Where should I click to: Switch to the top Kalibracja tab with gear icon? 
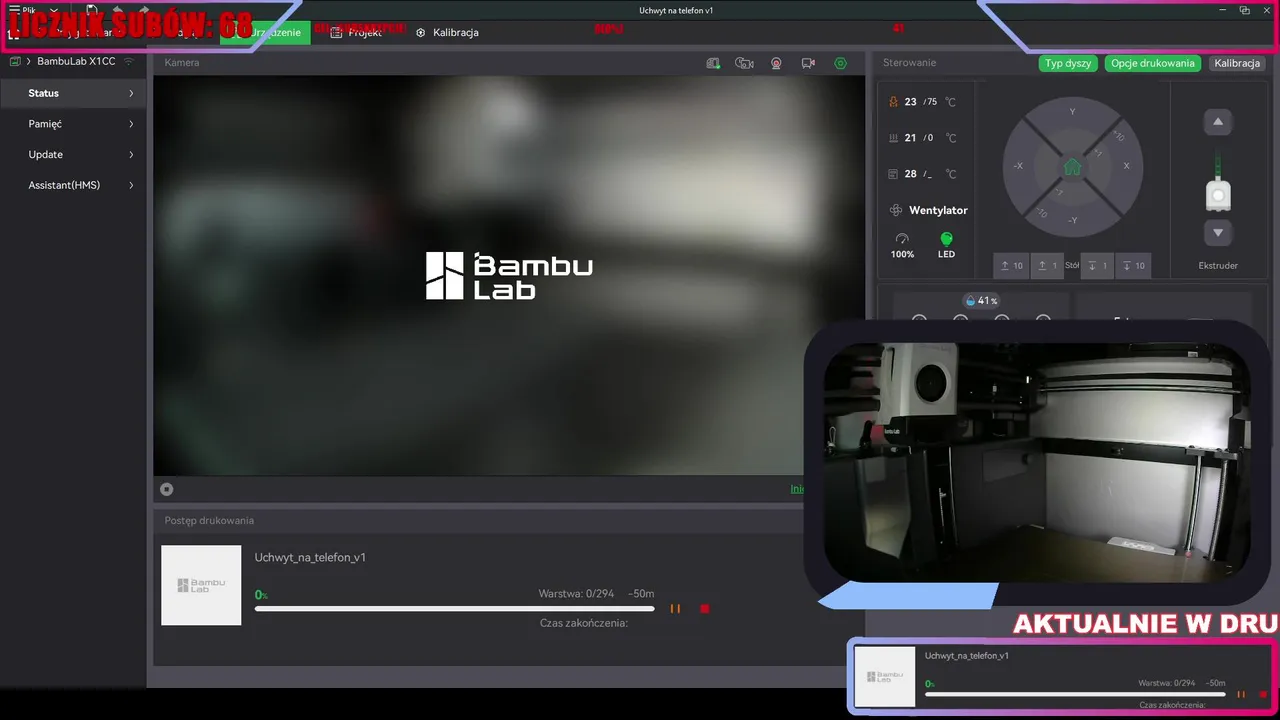click(x=447, y=32)
